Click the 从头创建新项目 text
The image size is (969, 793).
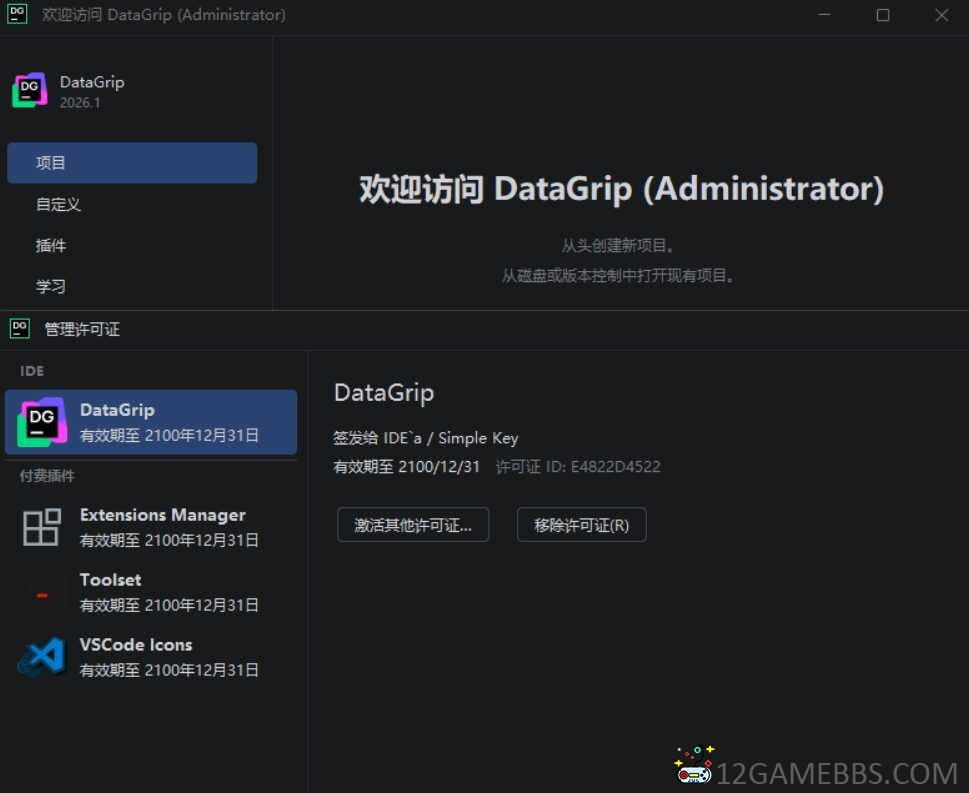coord(617,245)
